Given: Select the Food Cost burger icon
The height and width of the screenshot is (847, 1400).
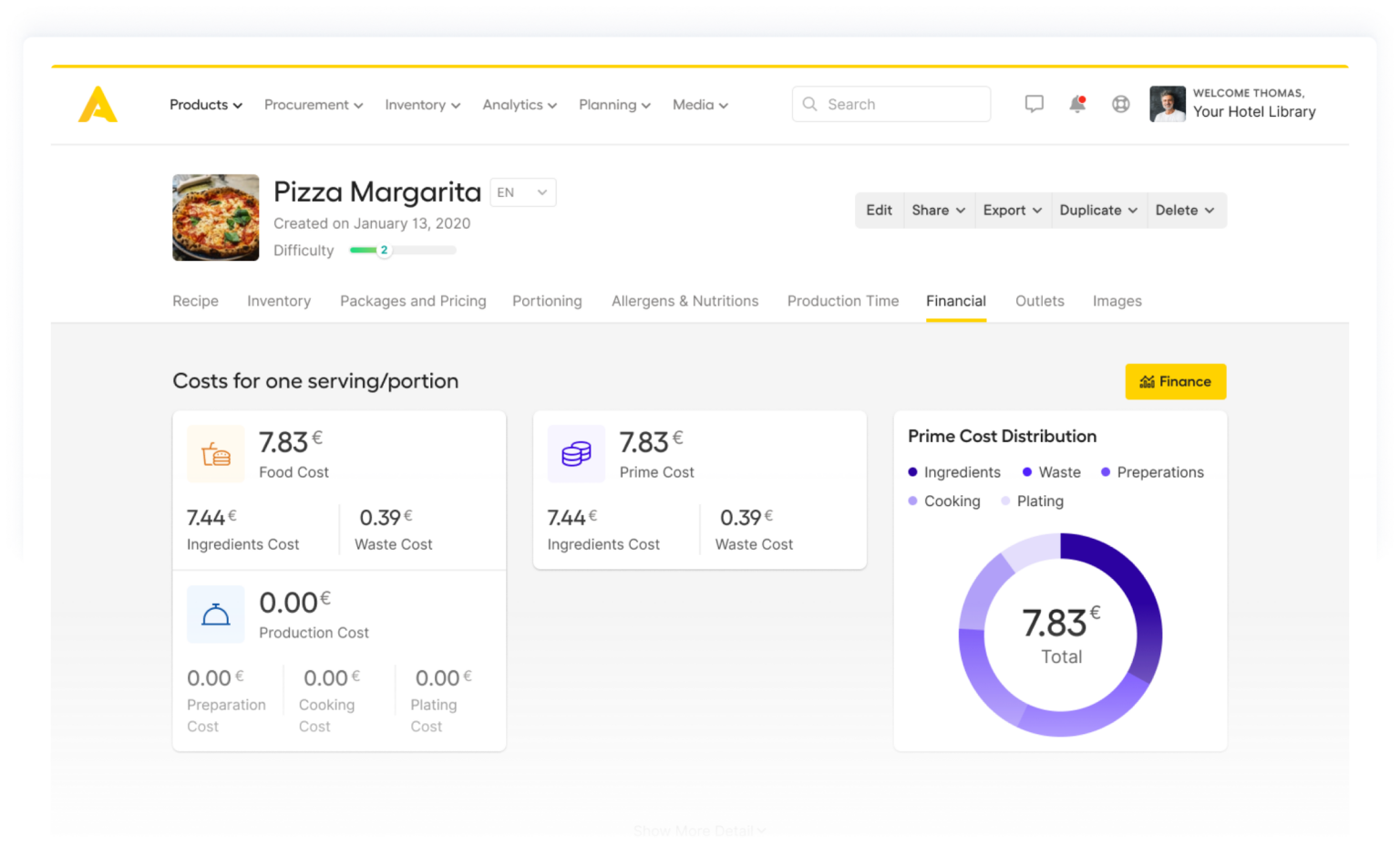Looking at the screenshot, I should pos(216,453).
